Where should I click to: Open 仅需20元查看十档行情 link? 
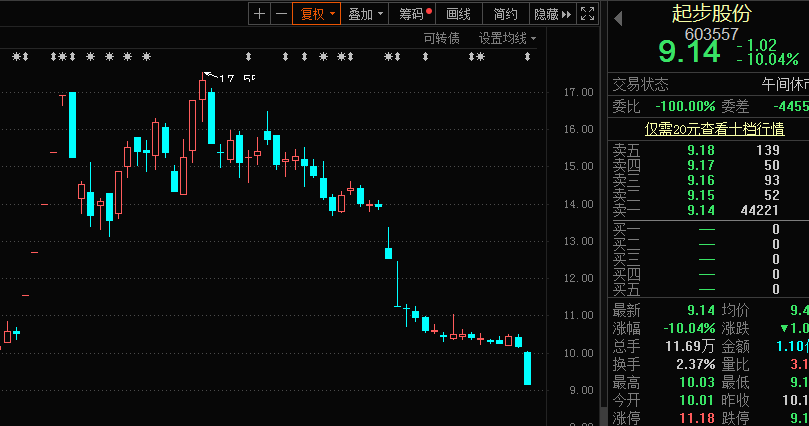[x=714, y=129]
